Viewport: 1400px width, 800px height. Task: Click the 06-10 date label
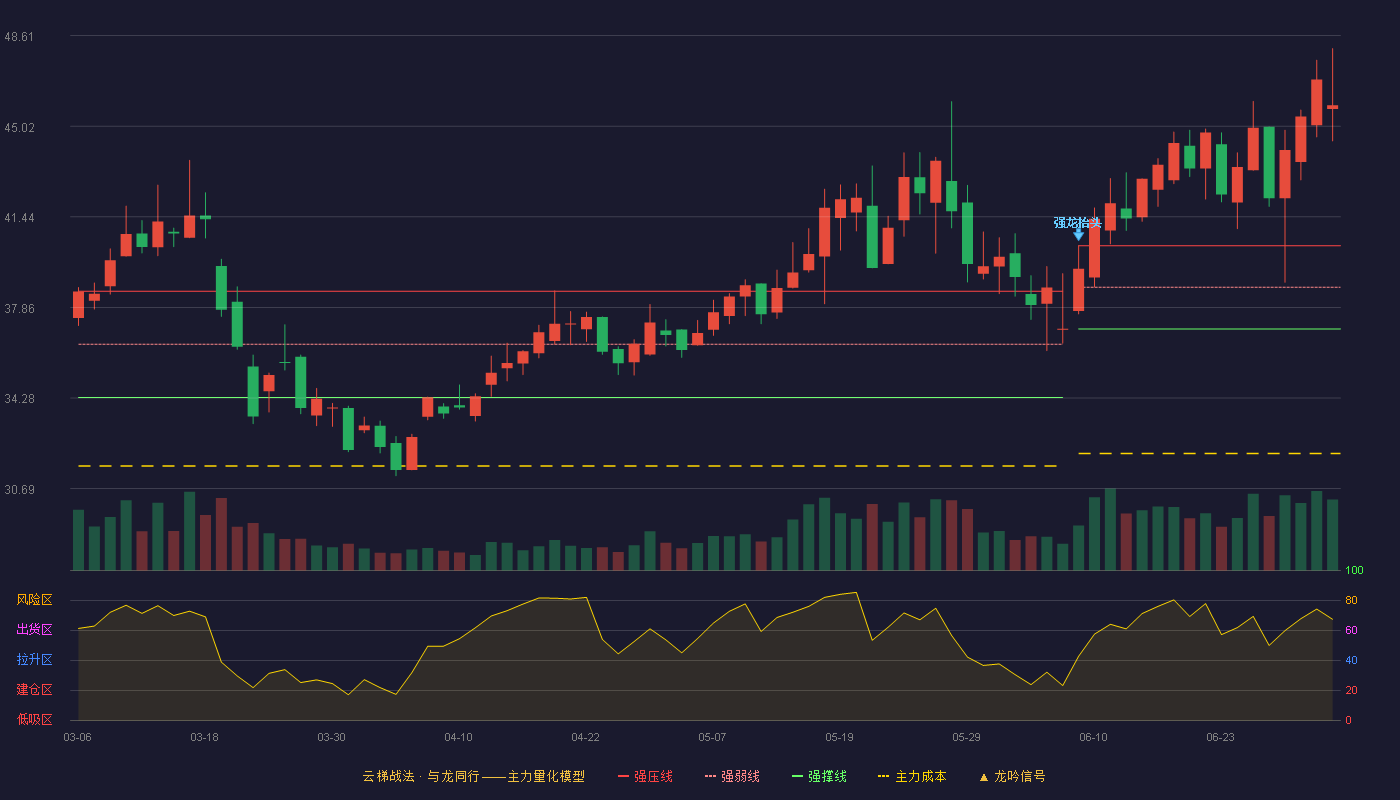[x=1093, y=737]
